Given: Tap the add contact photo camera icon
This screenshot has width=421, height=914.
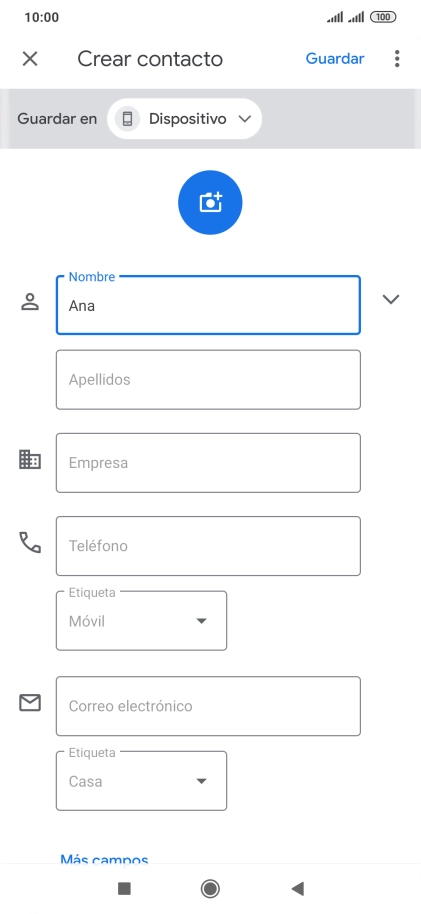Looking at the screenshot, I should [210, 202].
